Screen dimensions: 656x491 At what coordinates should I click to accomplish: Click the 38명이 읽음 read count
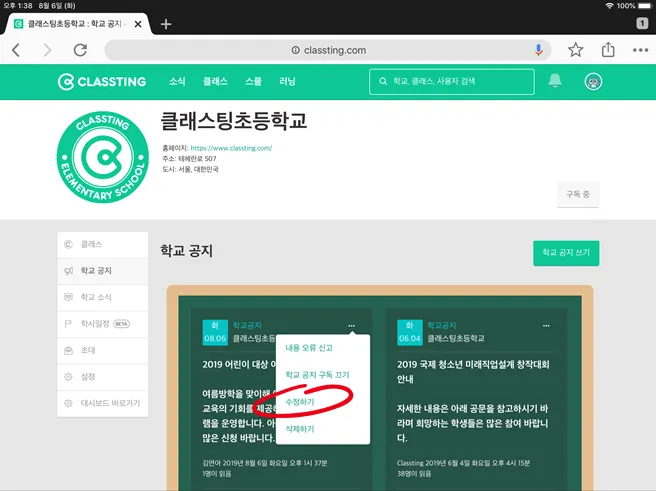point(414,473)
